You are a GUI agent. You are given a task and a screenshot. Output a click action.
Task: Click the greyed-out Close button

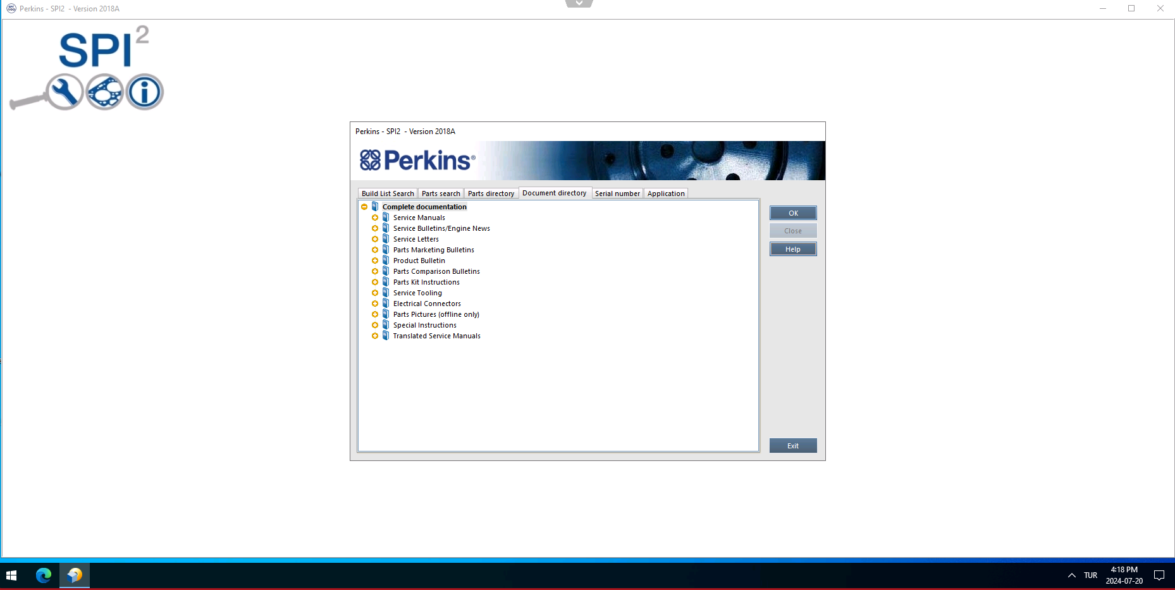(793, 231)
